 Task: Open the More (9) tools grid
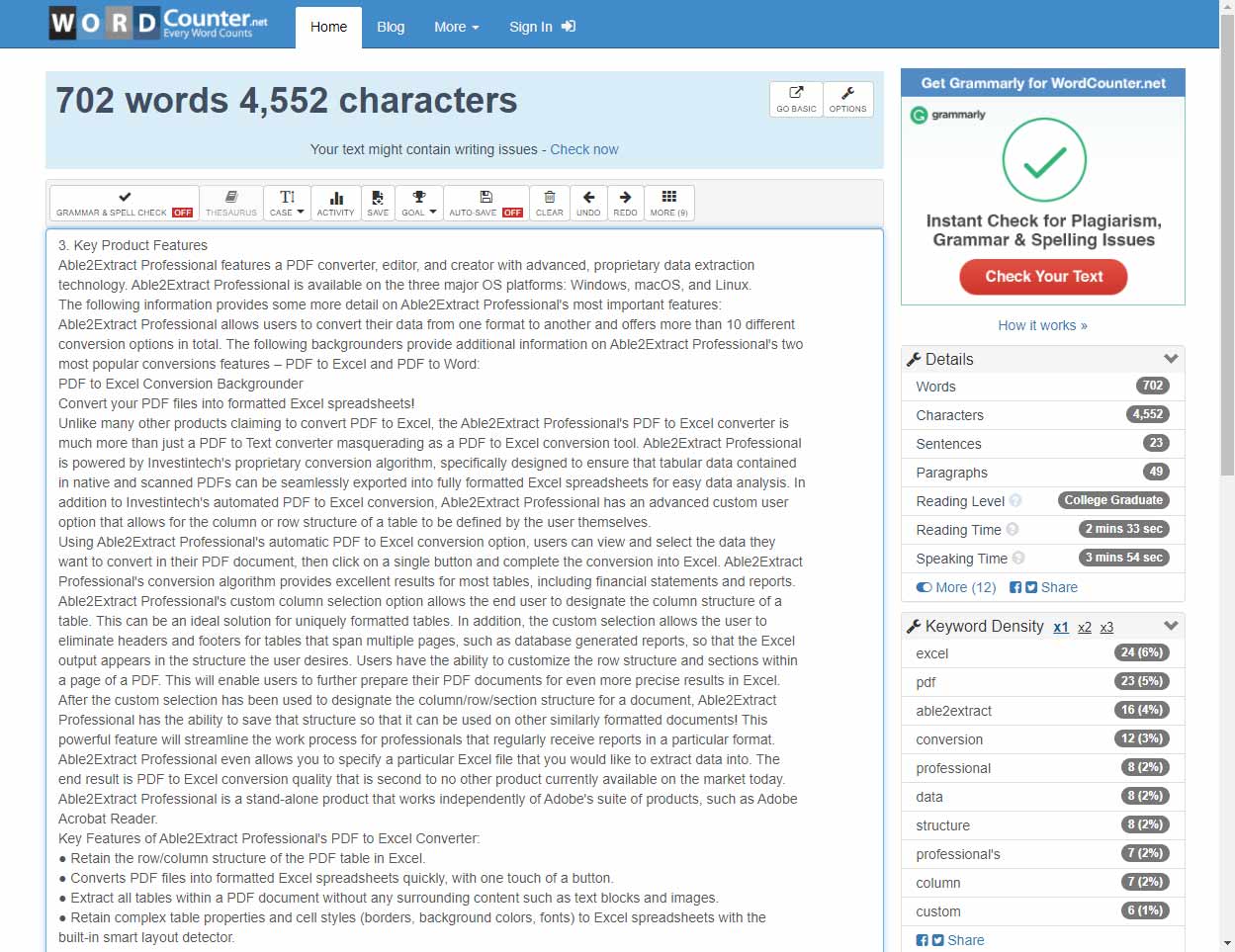[669, 203]
